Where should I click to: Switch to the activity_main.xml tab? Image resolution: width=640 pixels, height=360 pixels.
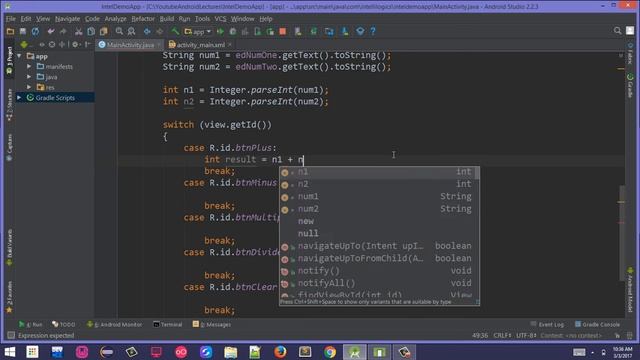200,45
